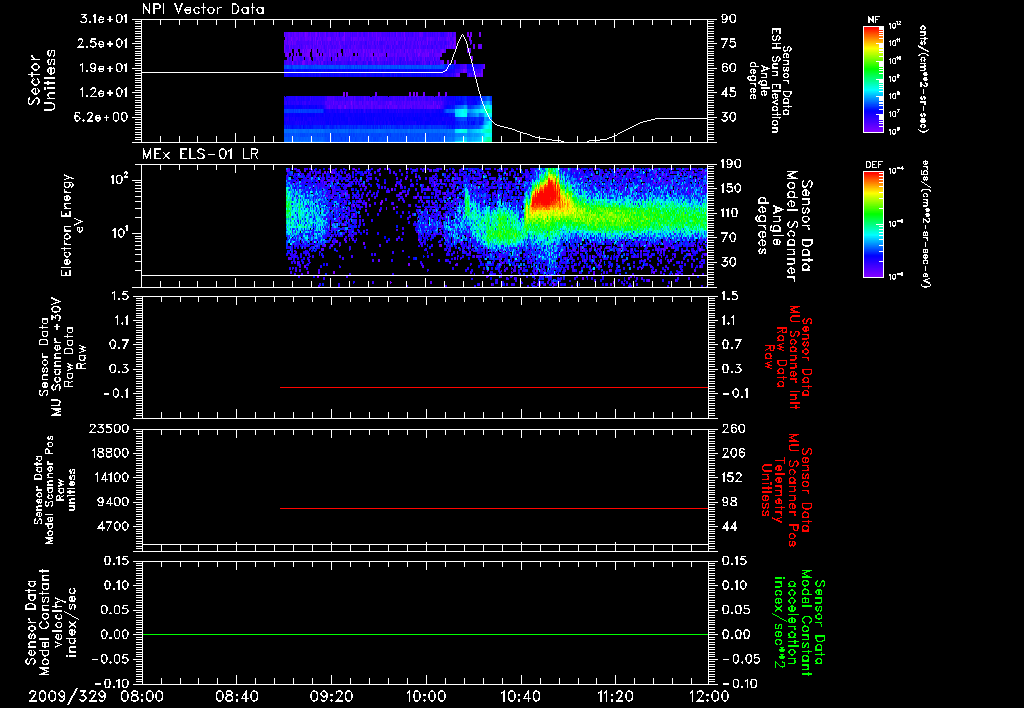The height and width of the screenshot is (708, 1024).
Task: Click the "44" tick label
Action: [729, 526]
